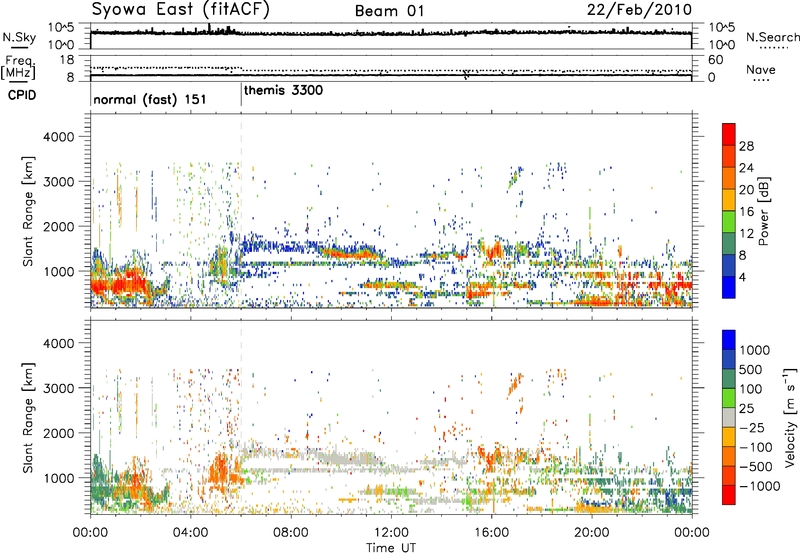The width and height of the screenshot is (800, 554).
Task: Click the 'Time UT' axis title
Action: [x=391, y=548]
